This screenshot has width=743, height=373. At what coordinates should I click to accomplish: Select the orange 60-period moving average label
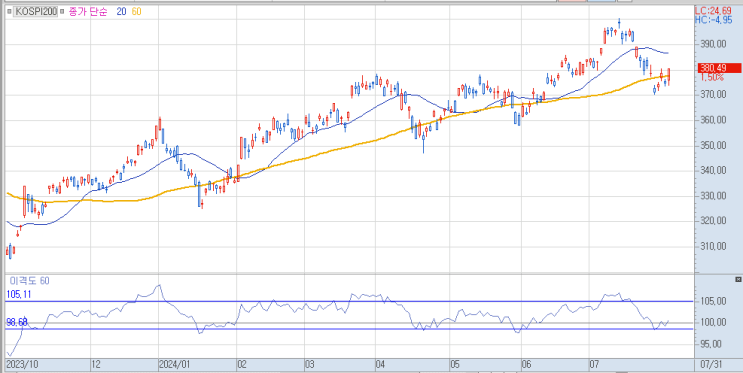click(x=136, y=12)
